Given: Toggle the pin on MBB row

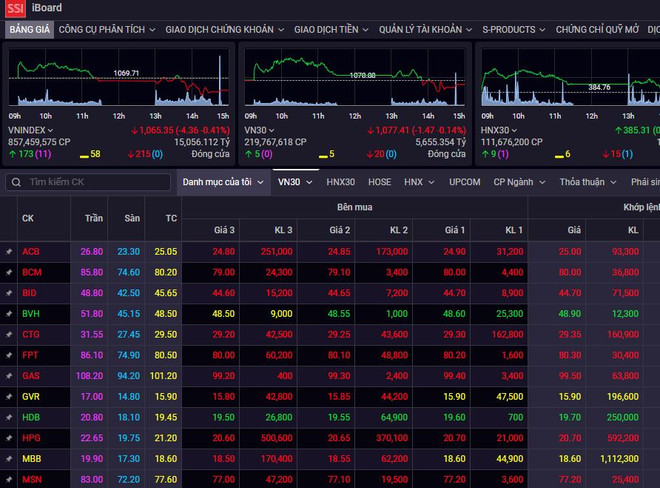Looking at the screenshot, I should click(x=9, y=458).
